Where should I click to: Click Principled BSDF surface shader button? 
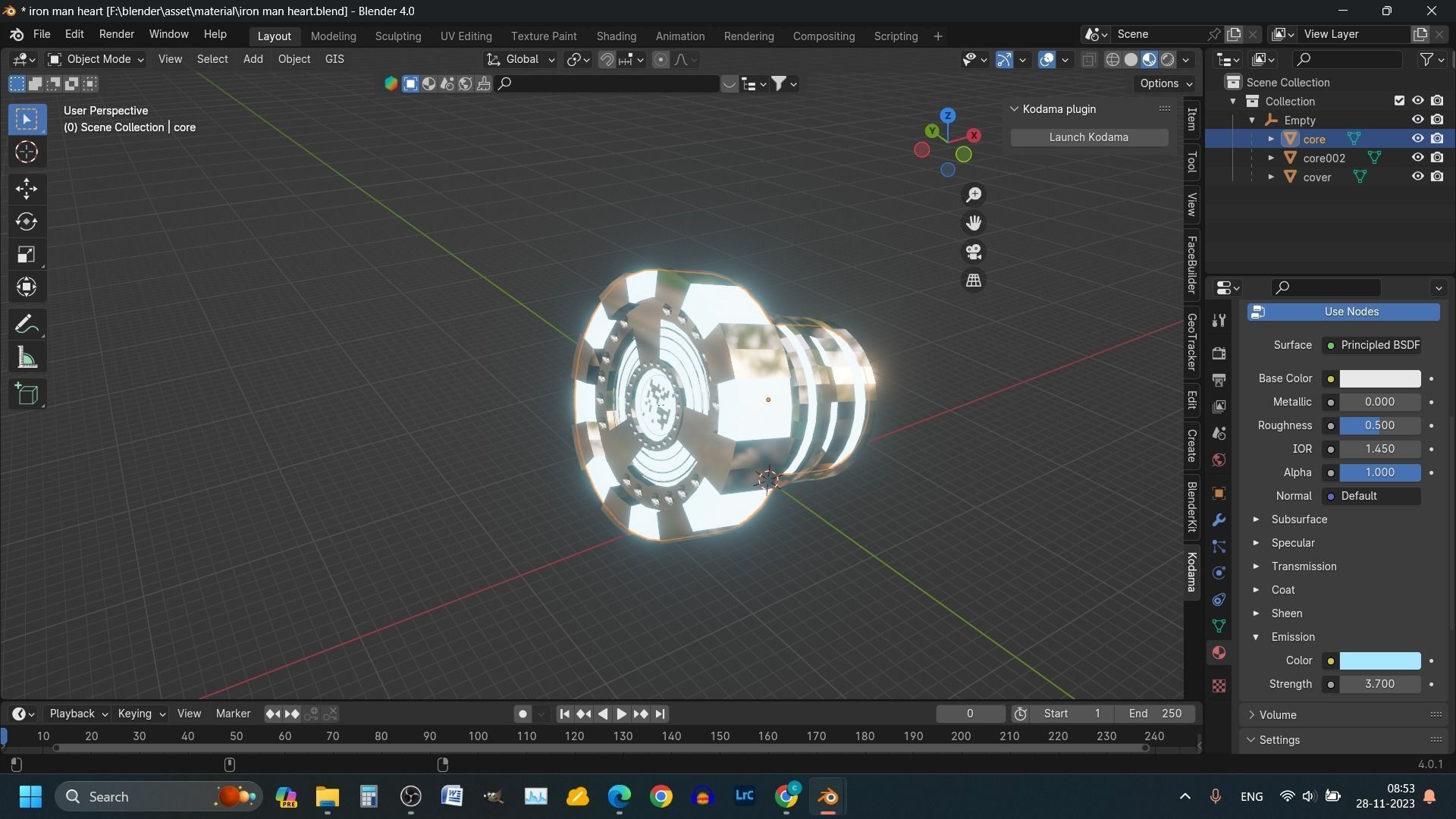coord(1371,345)
